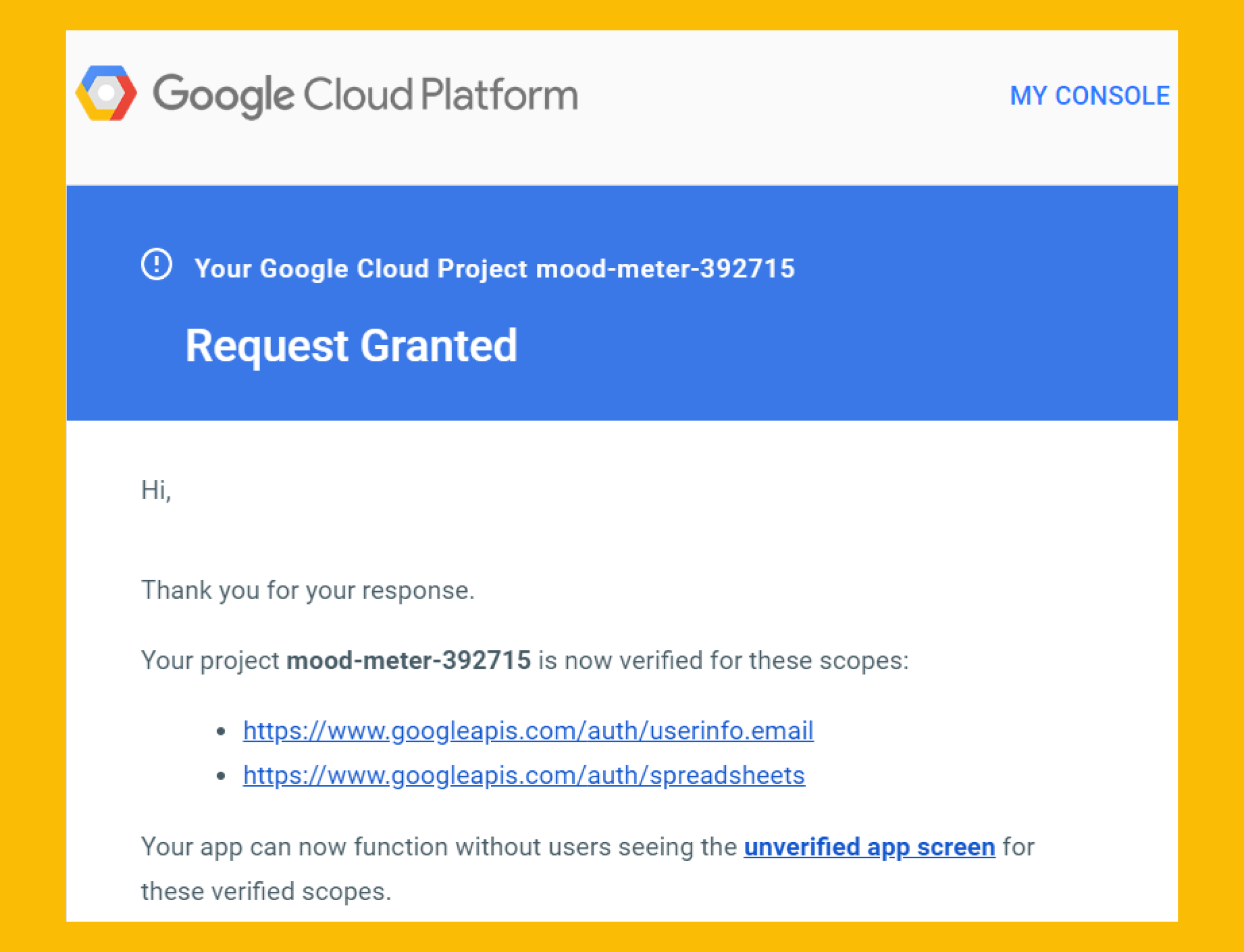Screen dimensions: 1244x952
Task: Open the MY CONSOLE link
Action: click(1090, 96)
